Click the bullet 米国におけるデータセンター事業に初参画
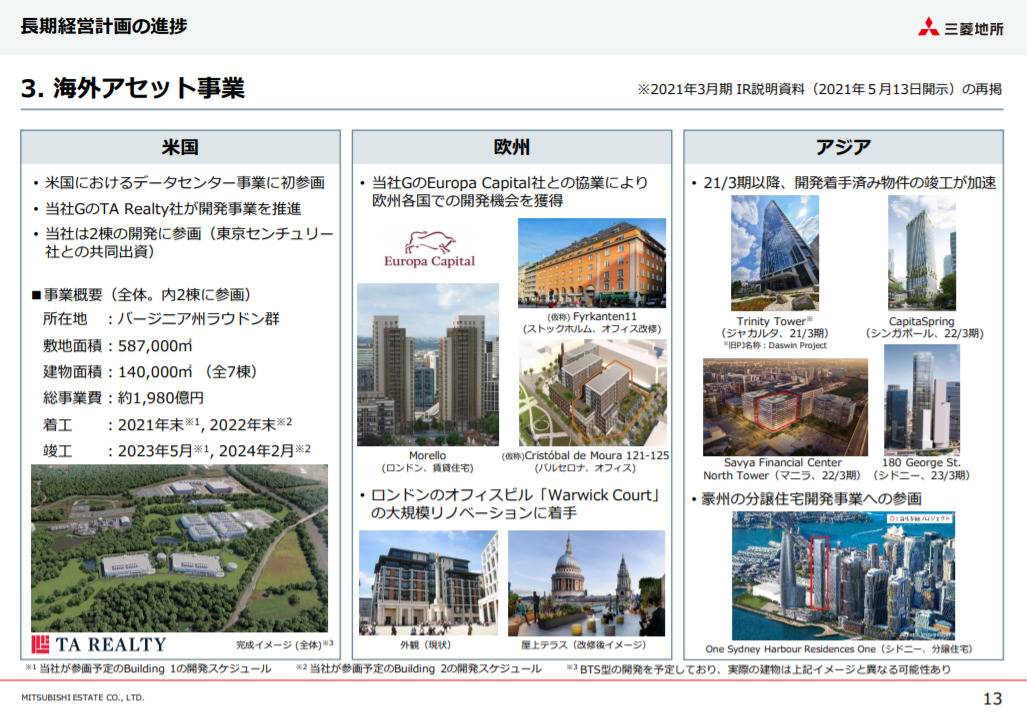Screen dimensions: 1027x712 (179, 183)
